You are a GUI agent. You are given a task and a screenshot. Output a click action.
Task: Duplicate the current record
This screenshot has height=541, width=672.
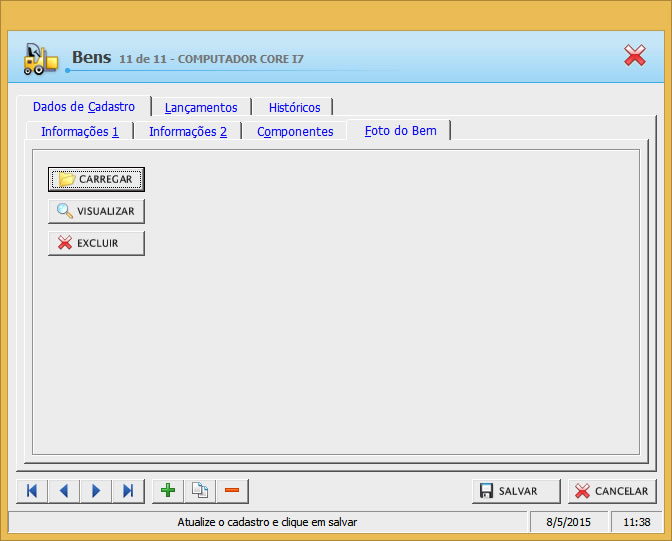coord(200,491)
